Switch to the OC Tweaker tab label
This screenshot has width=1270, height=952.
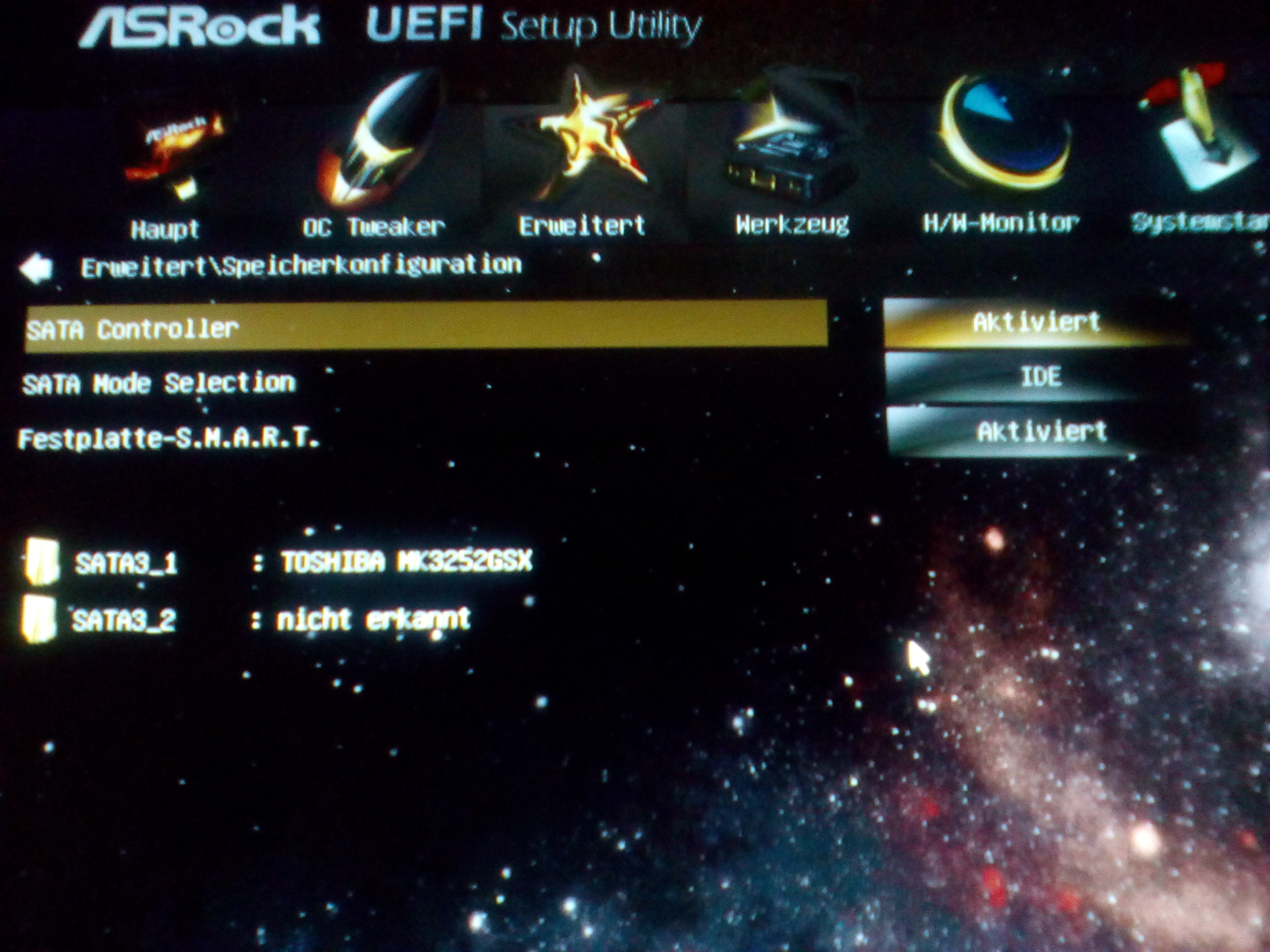click(374, 227)
